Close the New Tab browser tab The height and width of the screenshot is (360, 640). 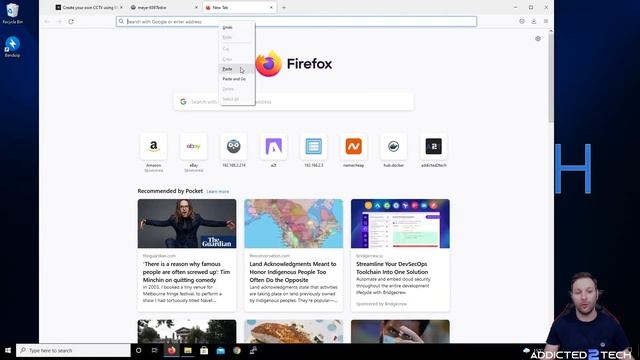(x=271, y=7)
